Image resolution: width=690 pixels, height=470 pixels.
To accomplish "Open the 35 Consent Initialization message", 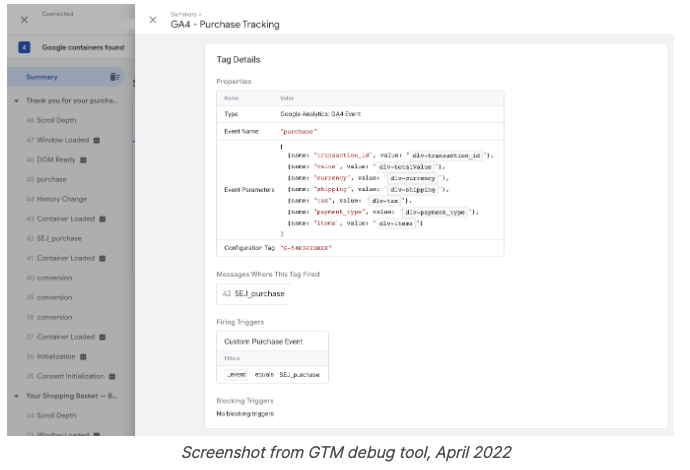I will [65, 376].
